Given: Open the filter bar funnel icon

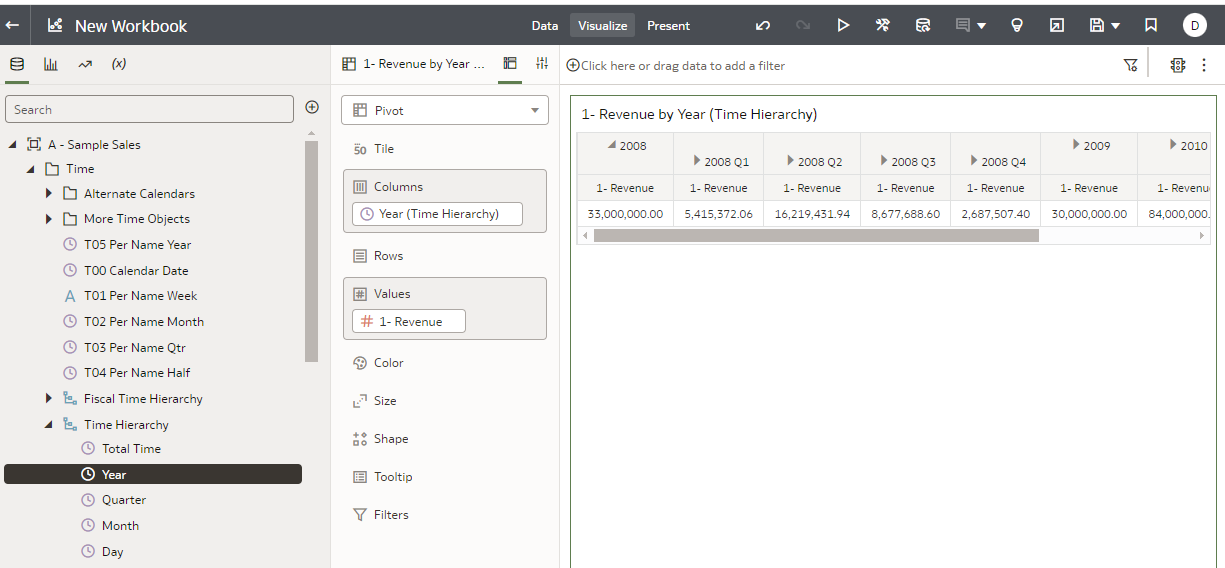Looking at the screenshot, I should point(1131,65).
